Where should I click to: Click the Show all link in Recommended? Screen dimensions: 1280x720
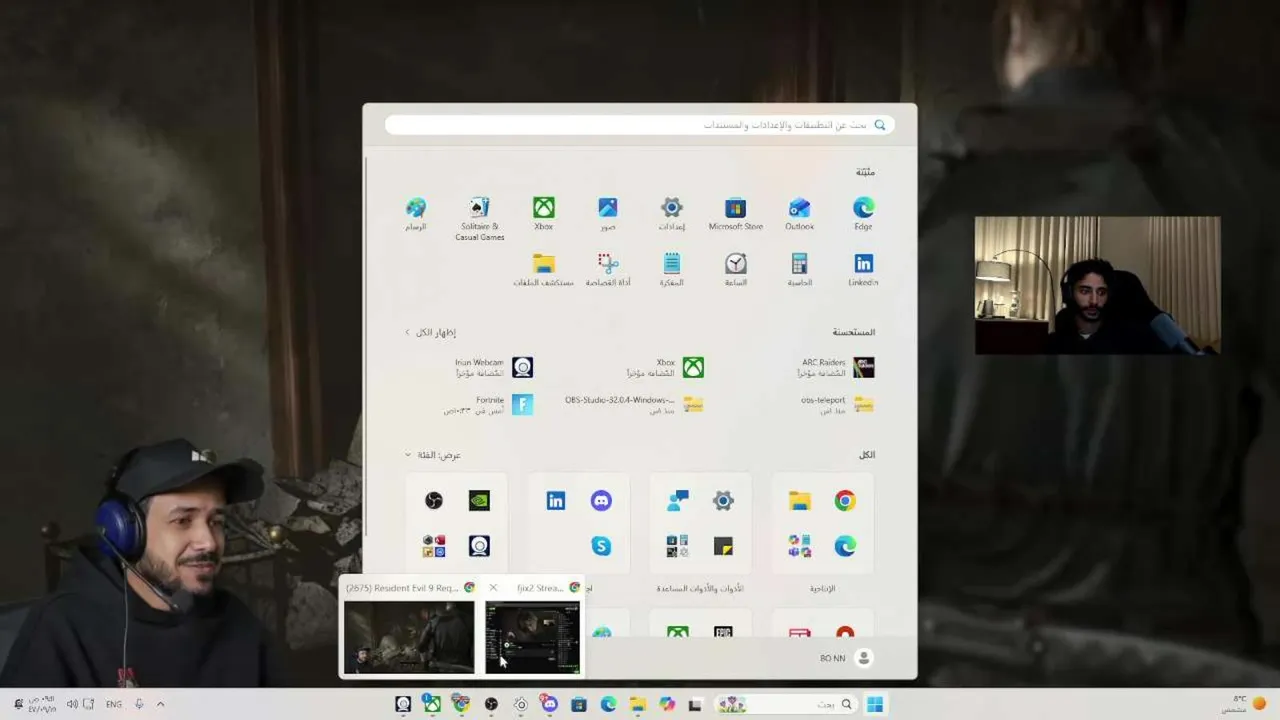[x=430, y=332]
